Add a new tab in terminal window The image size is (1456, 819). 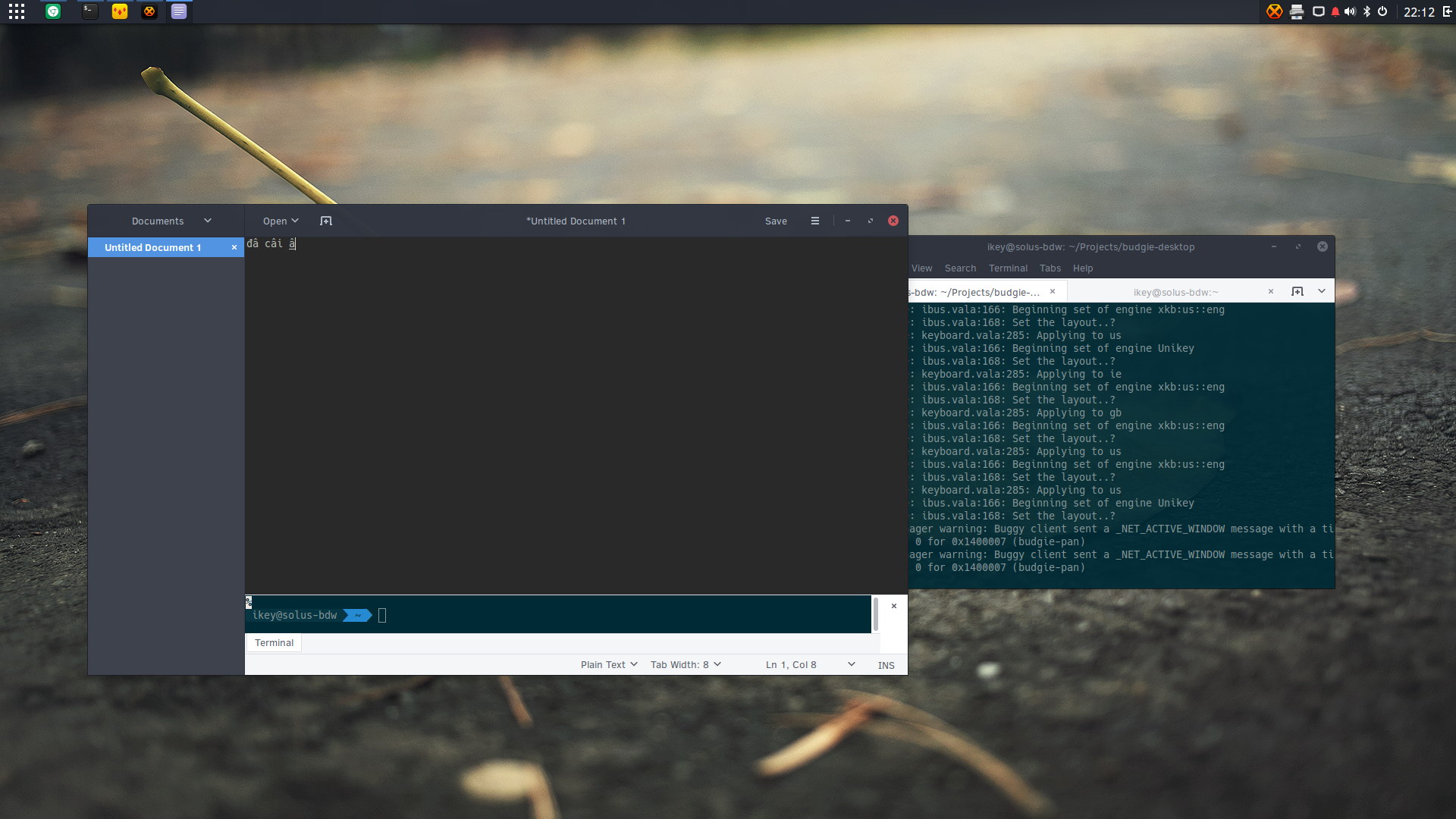(x=1298, y=291)
